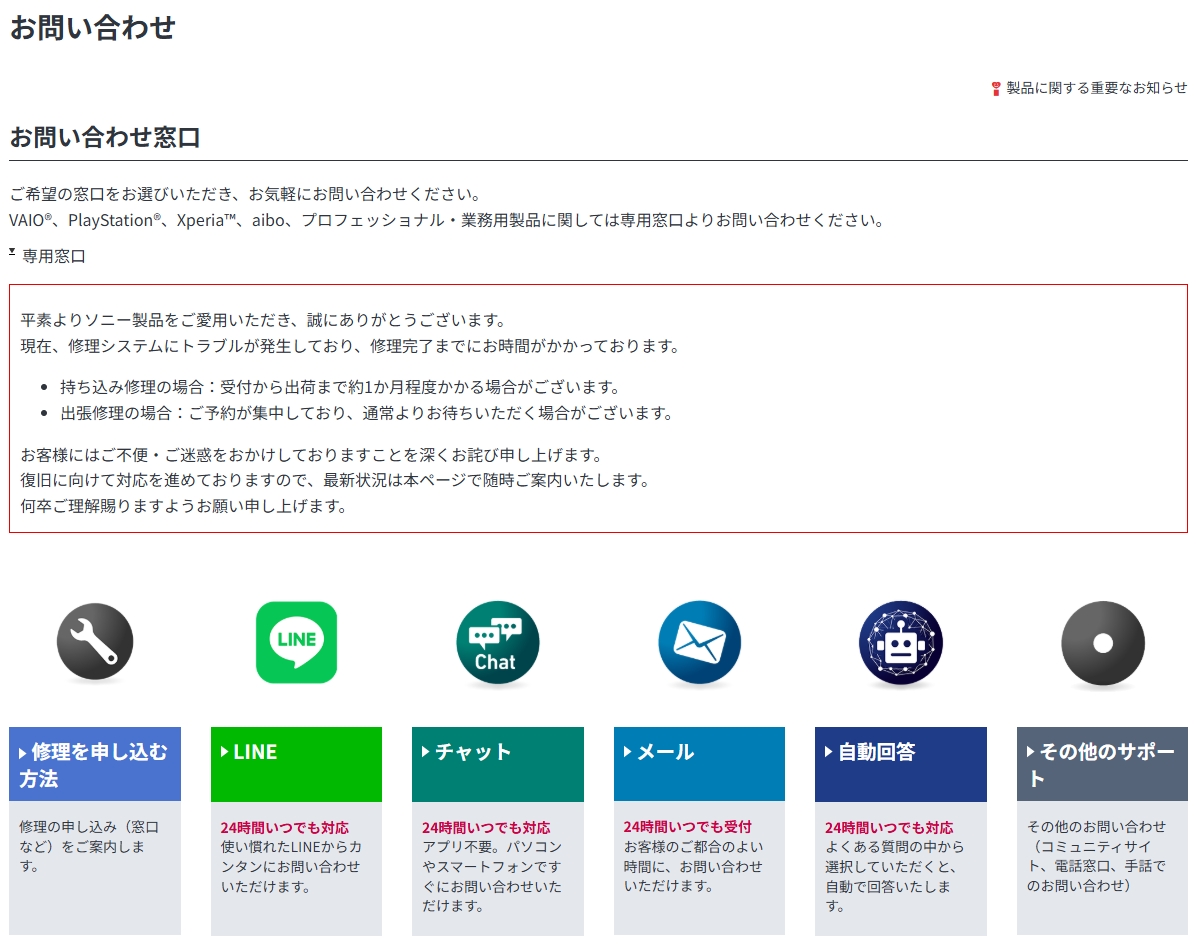Select the 修理を申し込む方法 blue header

[95, 764]
